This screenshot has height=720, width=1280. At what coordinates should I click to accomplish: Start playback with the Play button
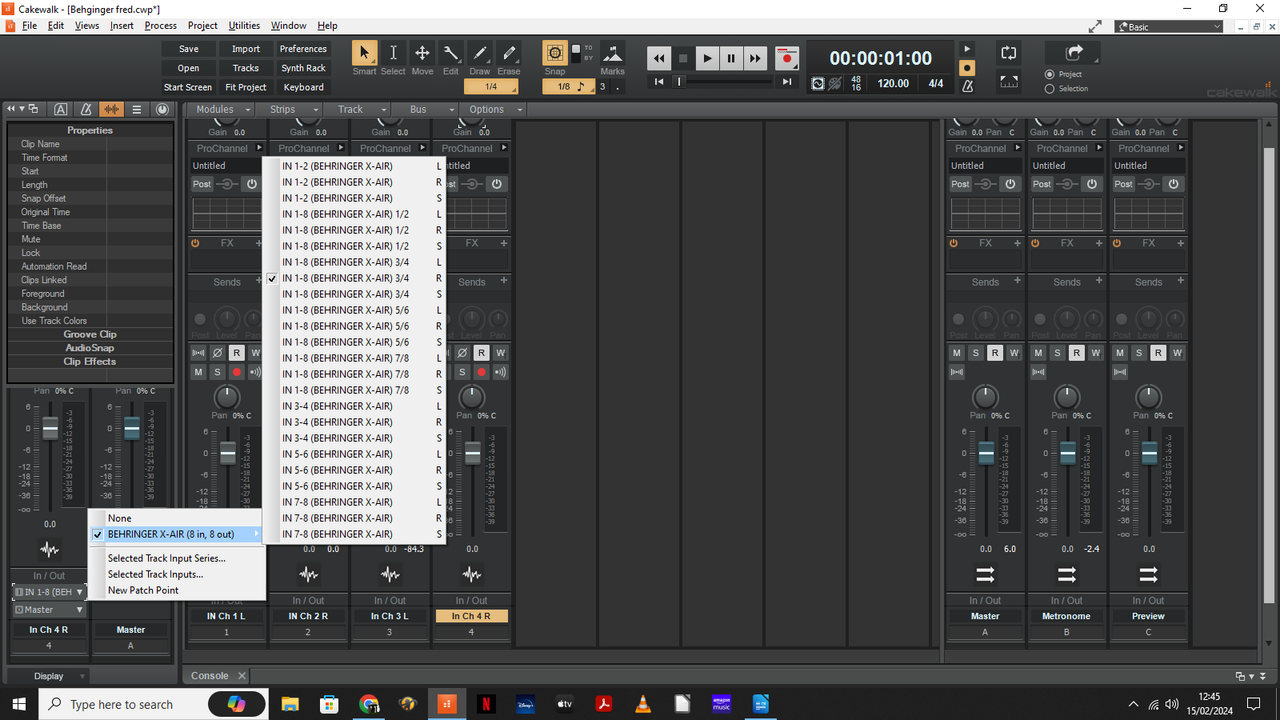(707, 58)
